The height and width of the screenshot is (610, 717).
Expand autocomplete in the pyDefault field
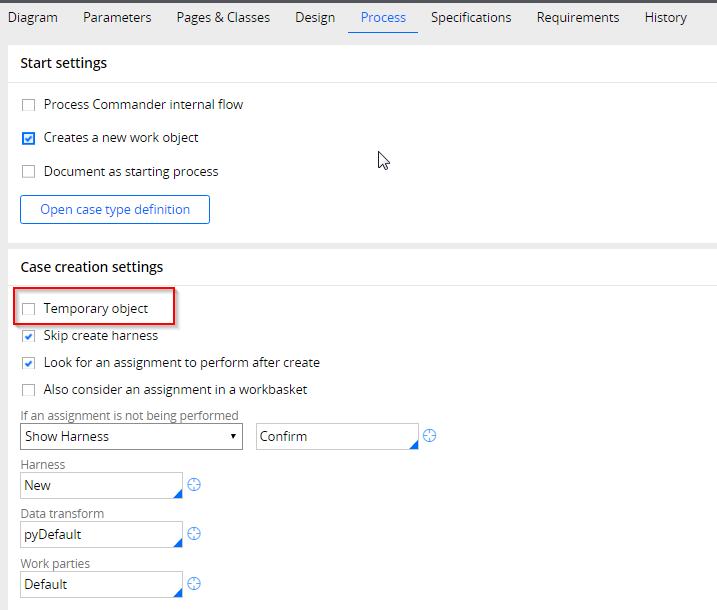(x=178, y=543)
